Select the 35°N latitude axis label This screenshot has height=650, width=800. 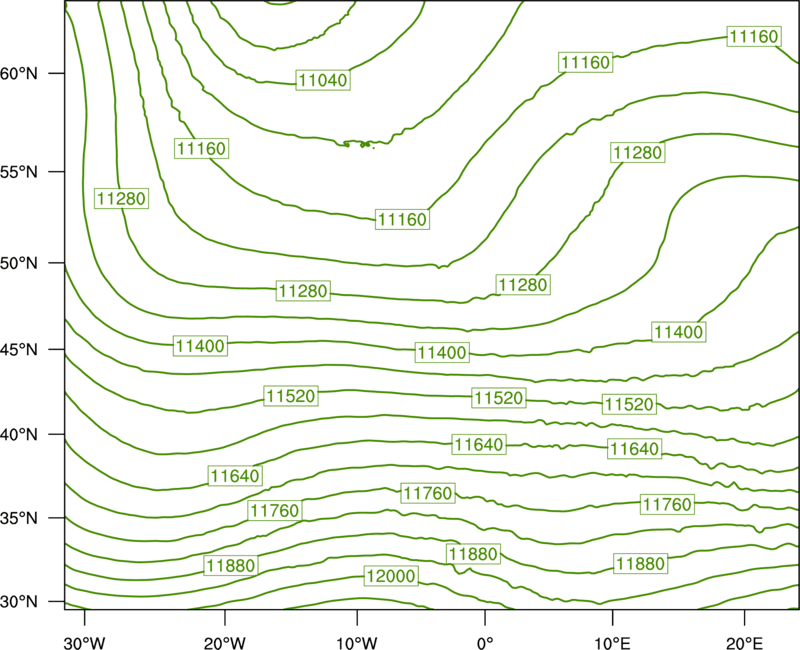[x=19, y=518]
